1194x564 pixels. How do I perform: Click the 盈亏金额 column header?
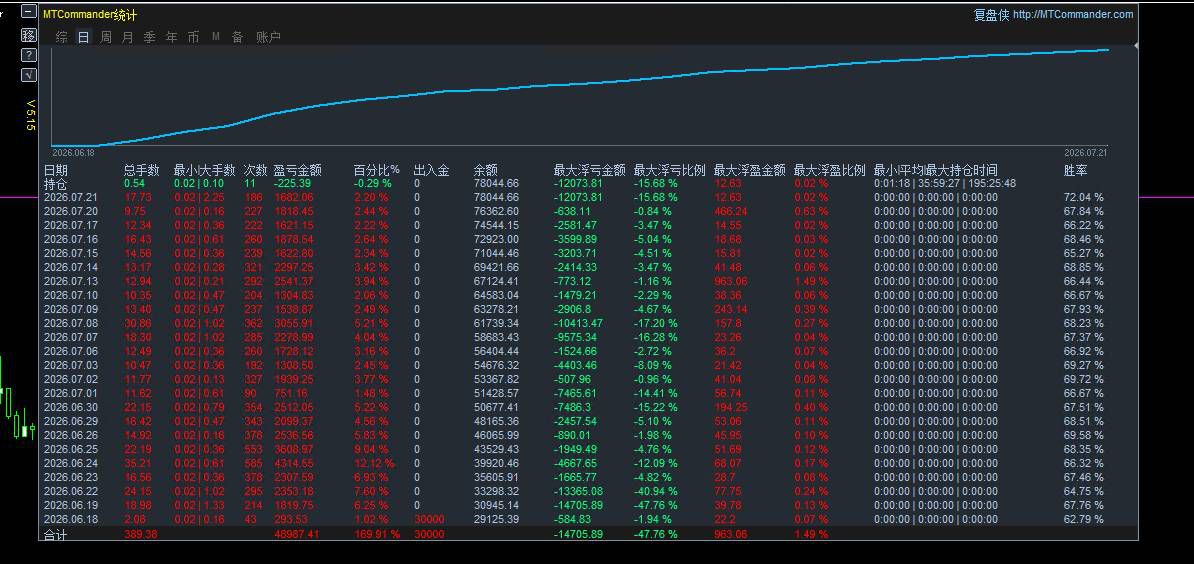tap(297, 170)
